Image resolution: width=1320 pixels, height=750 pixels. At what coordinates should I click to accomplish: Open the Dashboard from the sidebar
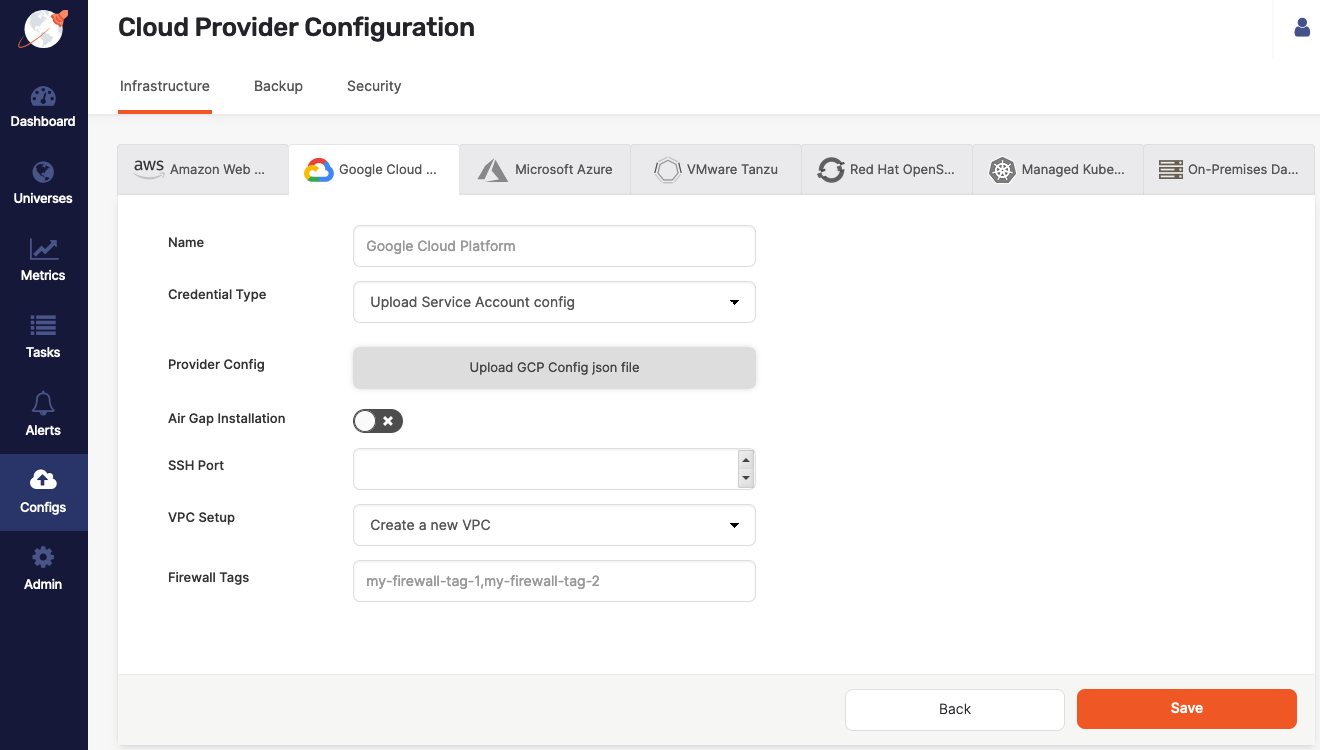[43, 105]
